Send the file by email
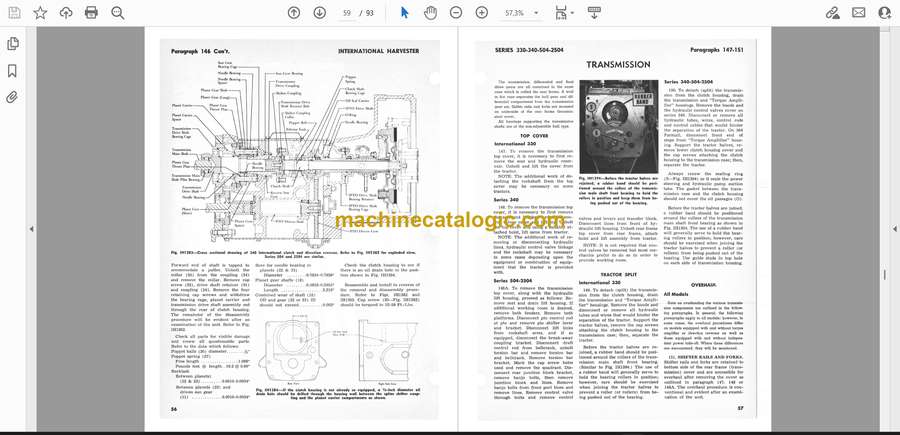This screenshot has height=435, width=900. (858, 13)
